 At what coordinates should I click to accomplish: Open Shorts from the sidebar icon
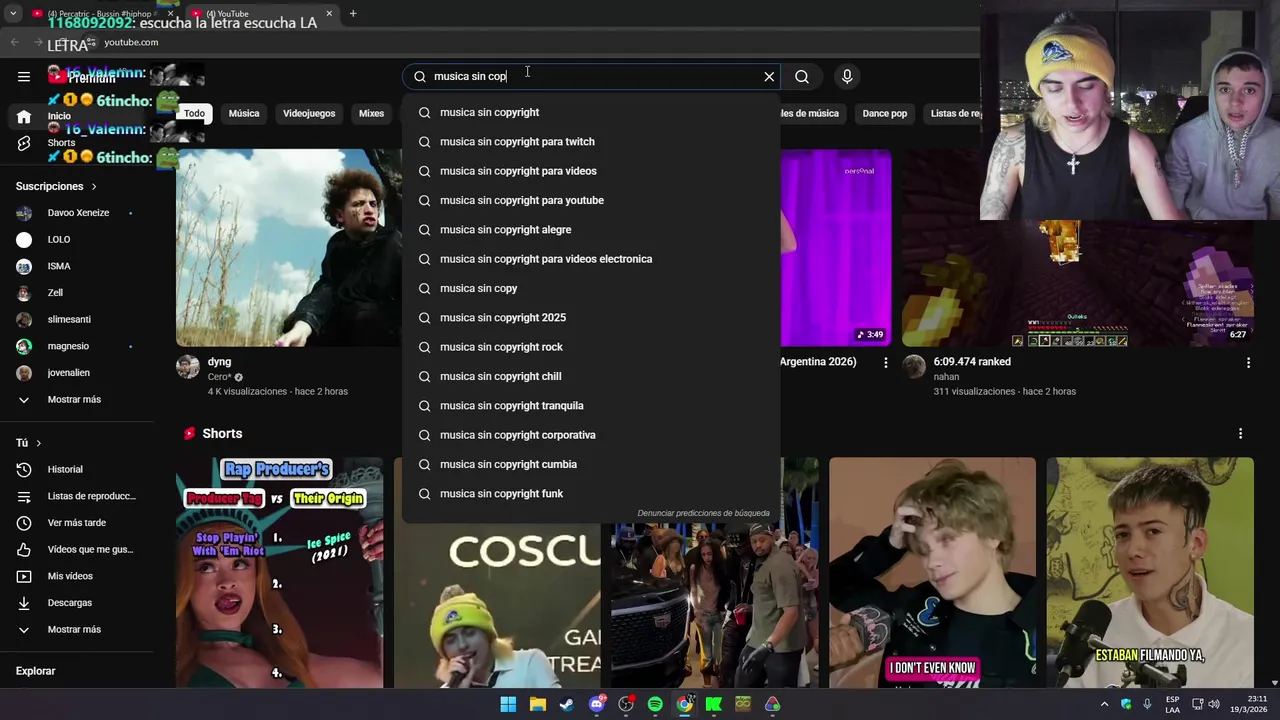point(24,143)
